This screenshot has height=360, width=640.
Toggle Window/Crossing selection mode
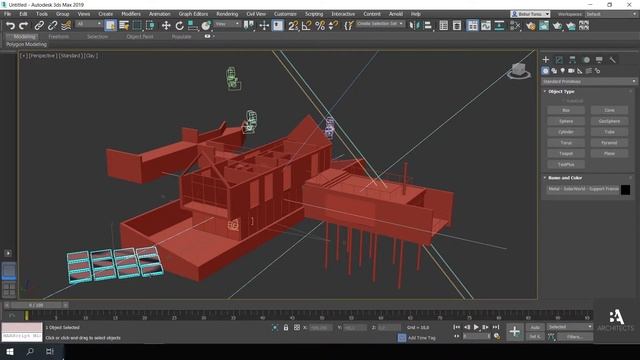pos(150,26)
